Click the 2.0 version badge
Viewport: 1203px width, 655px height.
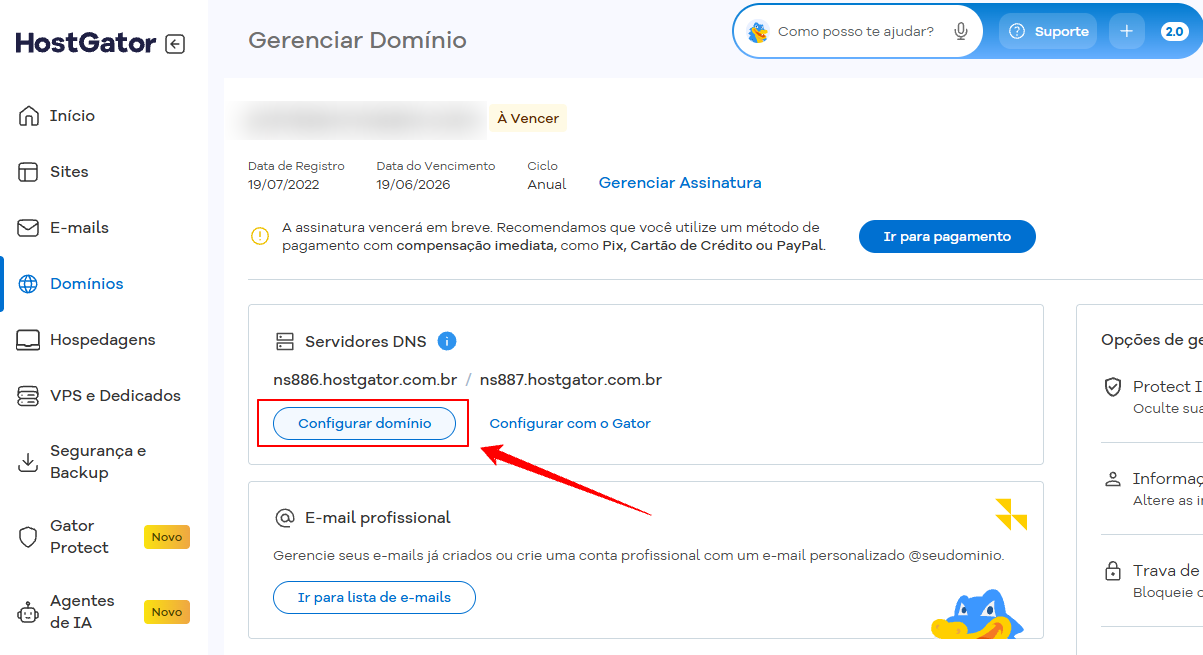click(1174, 31)
